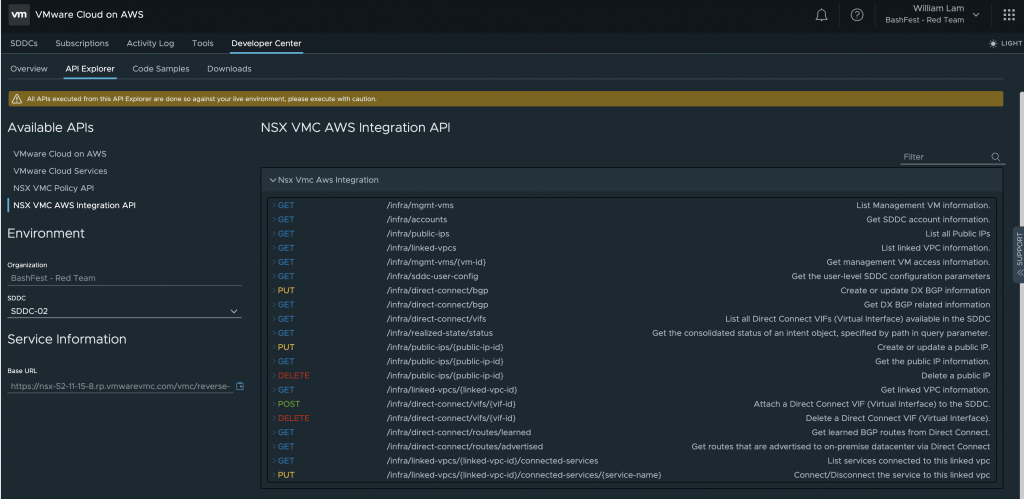Select VMware Cloud Services API link
The width and height of the screenshot is (1024, 499).
60,171
